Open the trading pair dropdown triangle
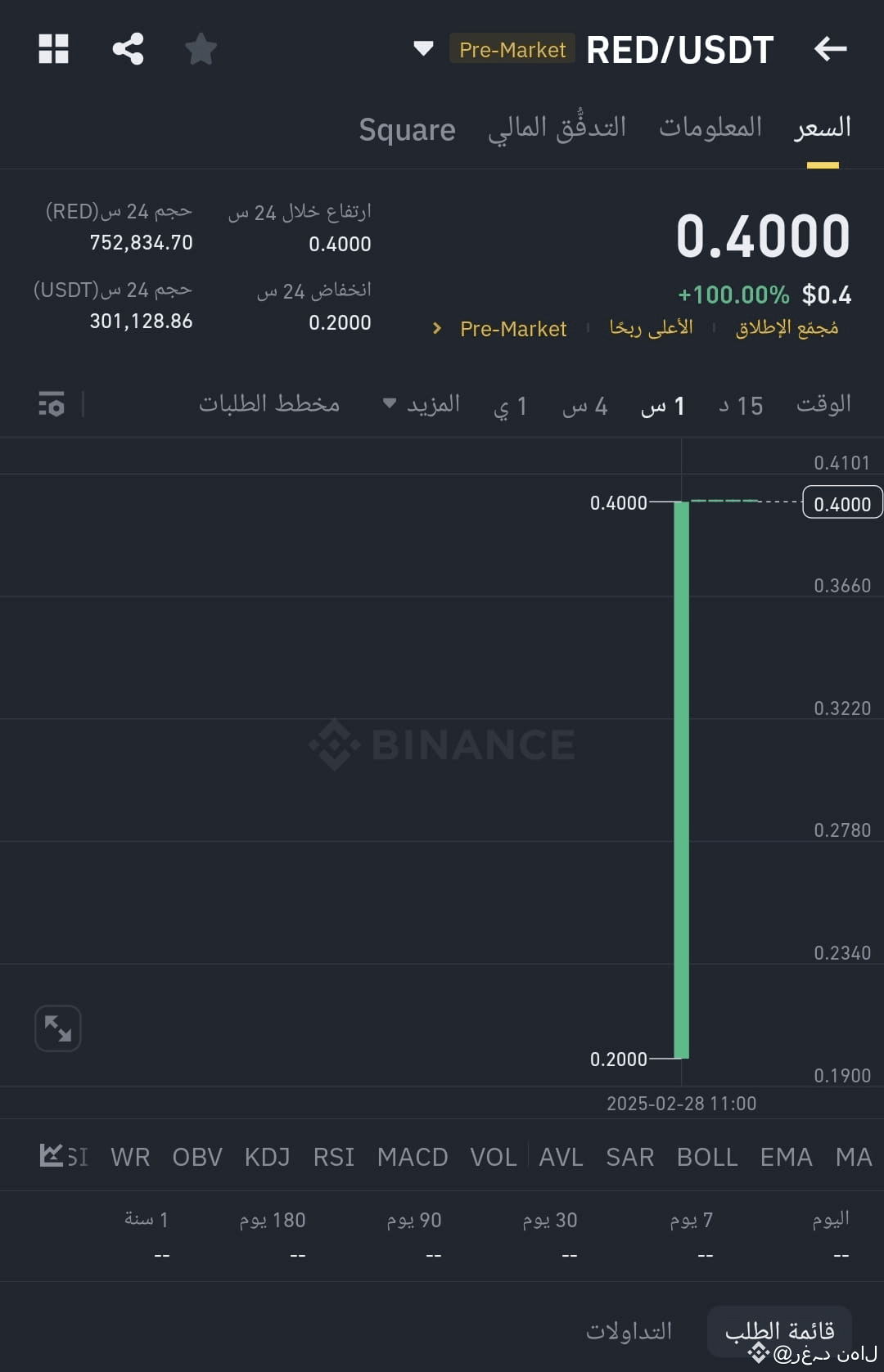The width and height of the screenshot is (884, 1372). 423,49
